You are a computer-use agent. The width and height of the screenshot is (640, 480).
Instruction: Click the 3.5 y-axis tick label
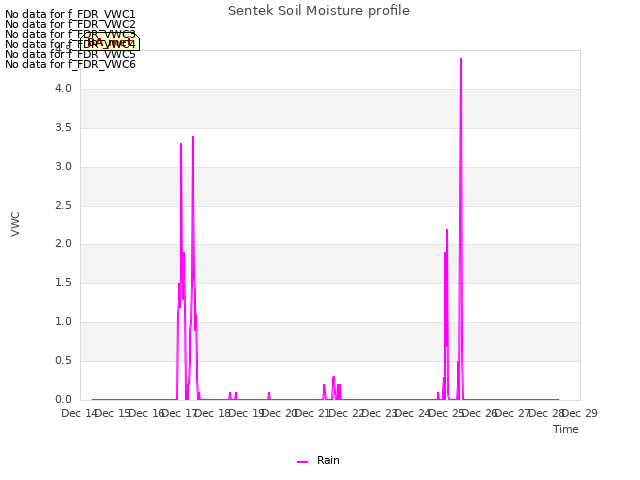pos(64,128)
